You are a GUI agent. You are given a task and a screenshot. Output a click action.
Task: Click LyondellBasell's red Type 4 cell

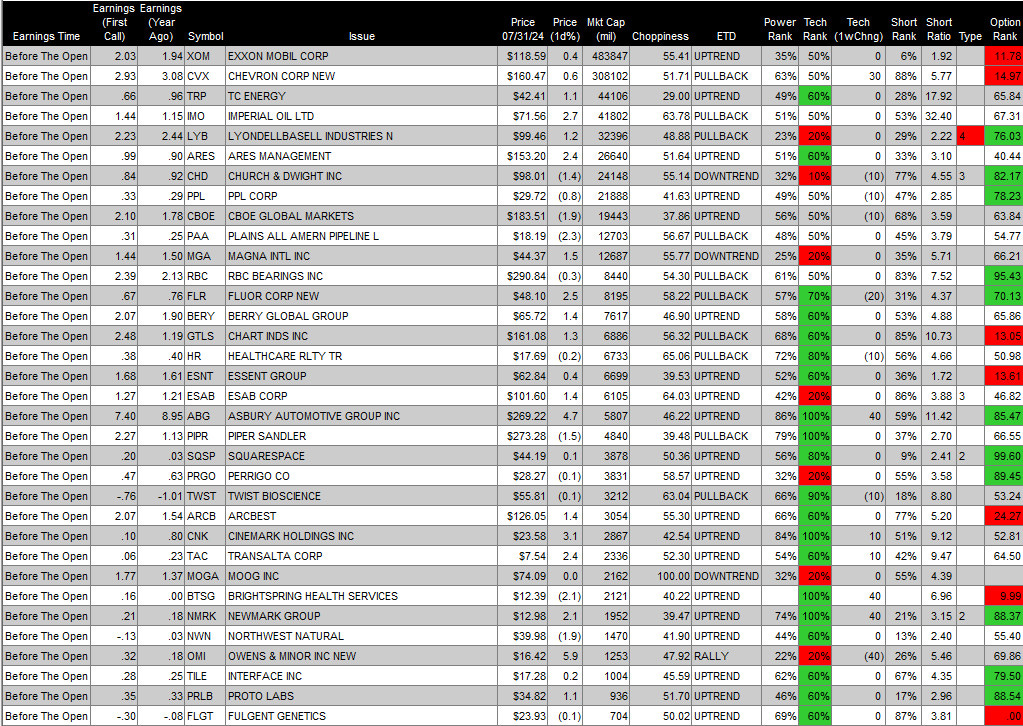[970, 136]
